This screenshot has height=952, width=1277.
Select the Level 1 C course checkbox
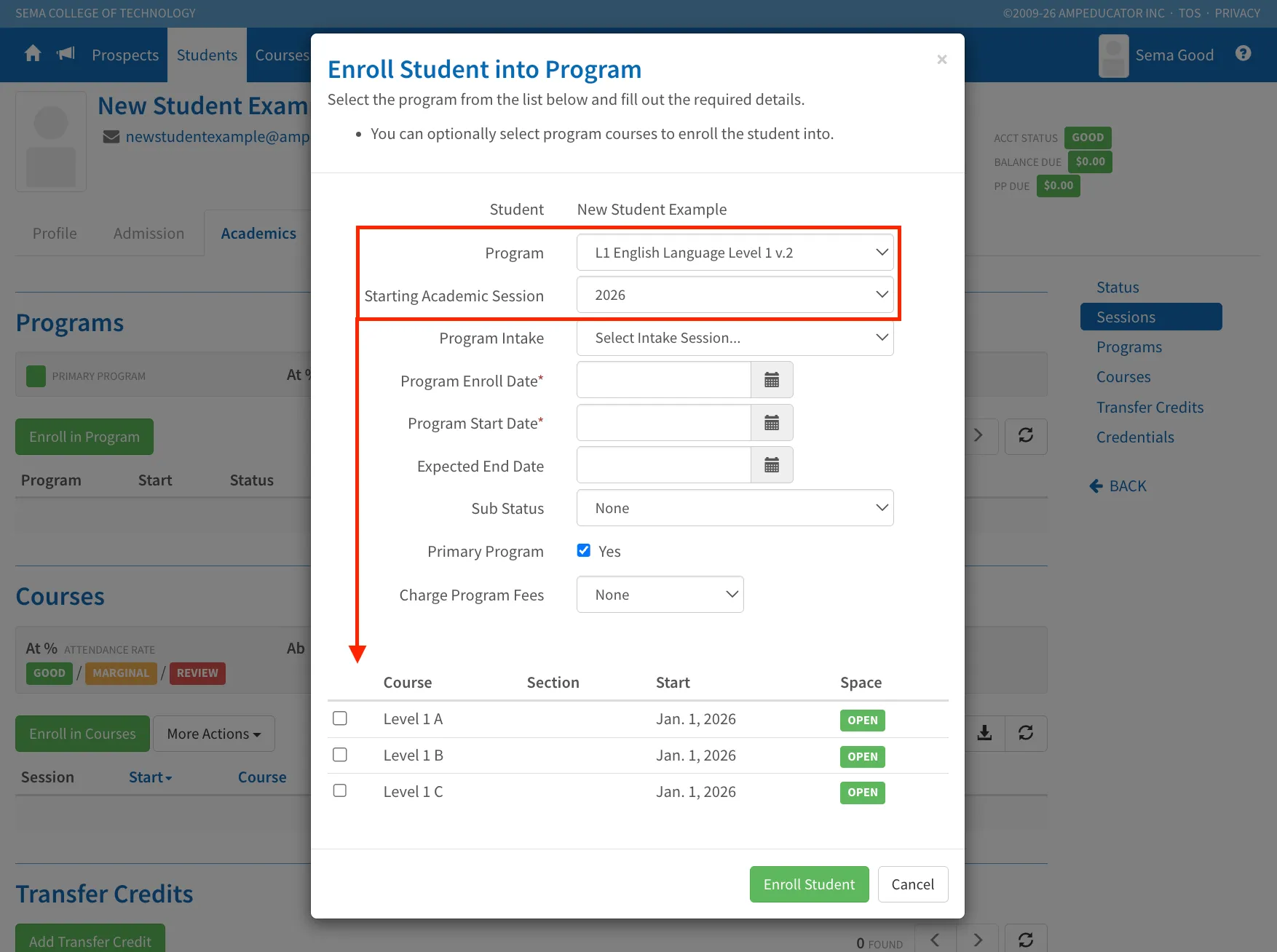(x=340, y=790)
